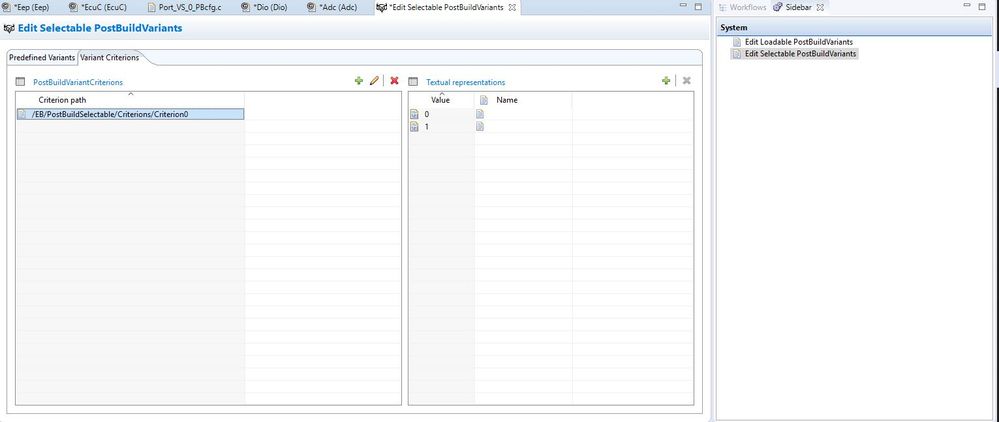Screen dimensions: 999x422
Task: Open the Port_VS_0_PBcfg.c file tab
Action: (185, 8)
